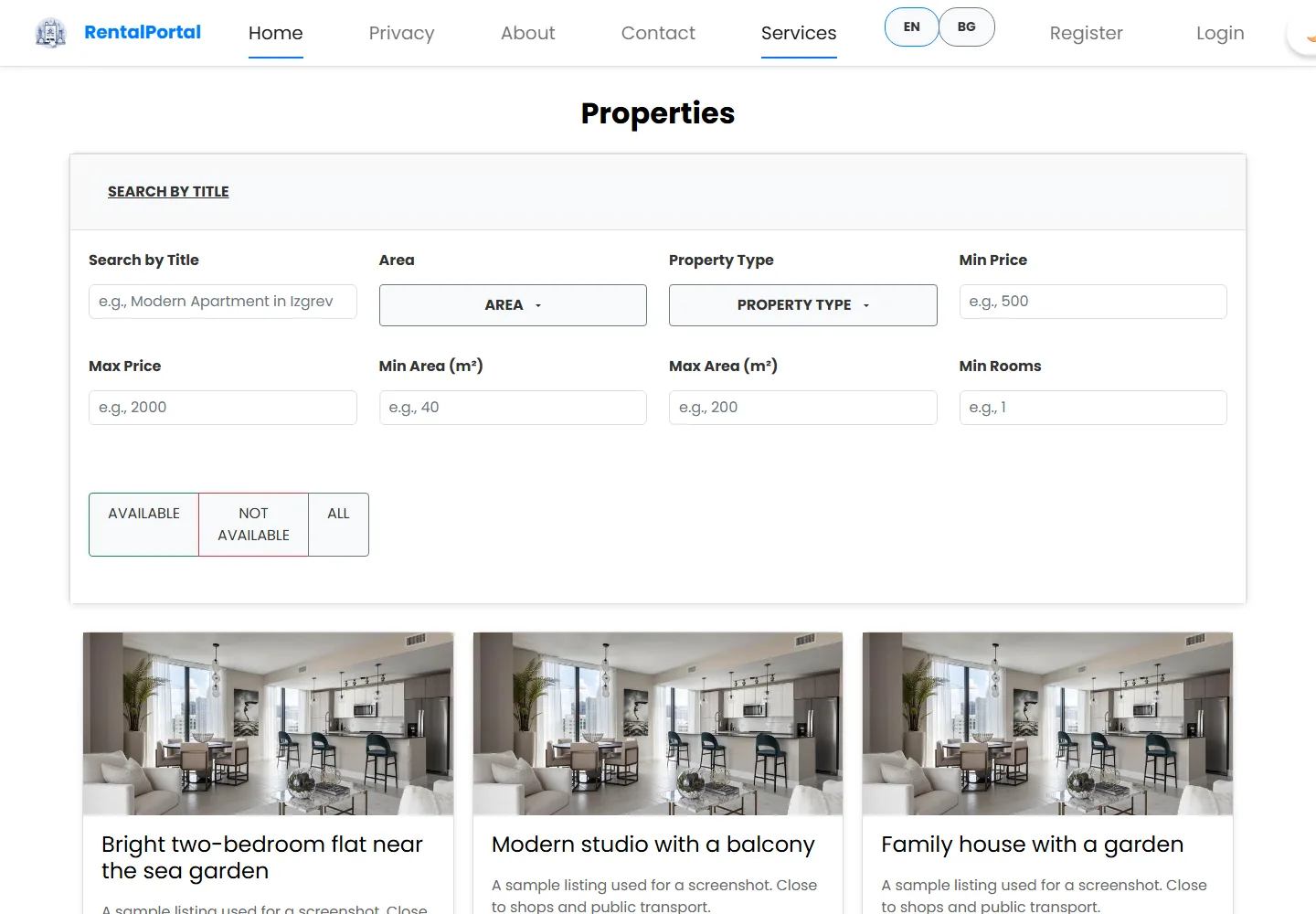Toggle the Search by Title panel header
Image resolution: width=1316 pixels, height=914 pixels.
point(168,191)
